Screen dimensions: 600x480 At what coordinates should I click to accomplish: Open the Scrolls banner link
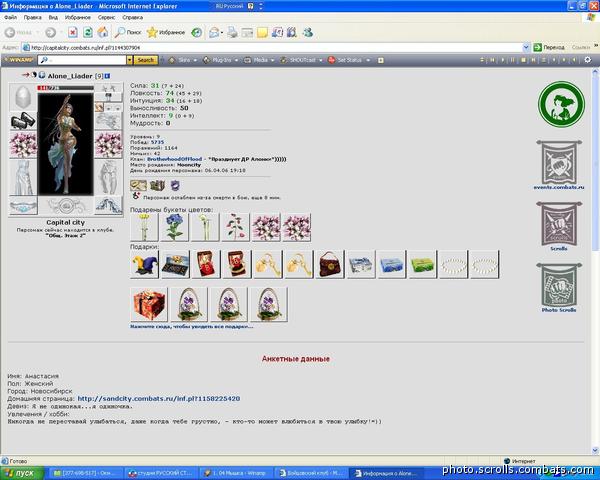[x=559, y=226]
